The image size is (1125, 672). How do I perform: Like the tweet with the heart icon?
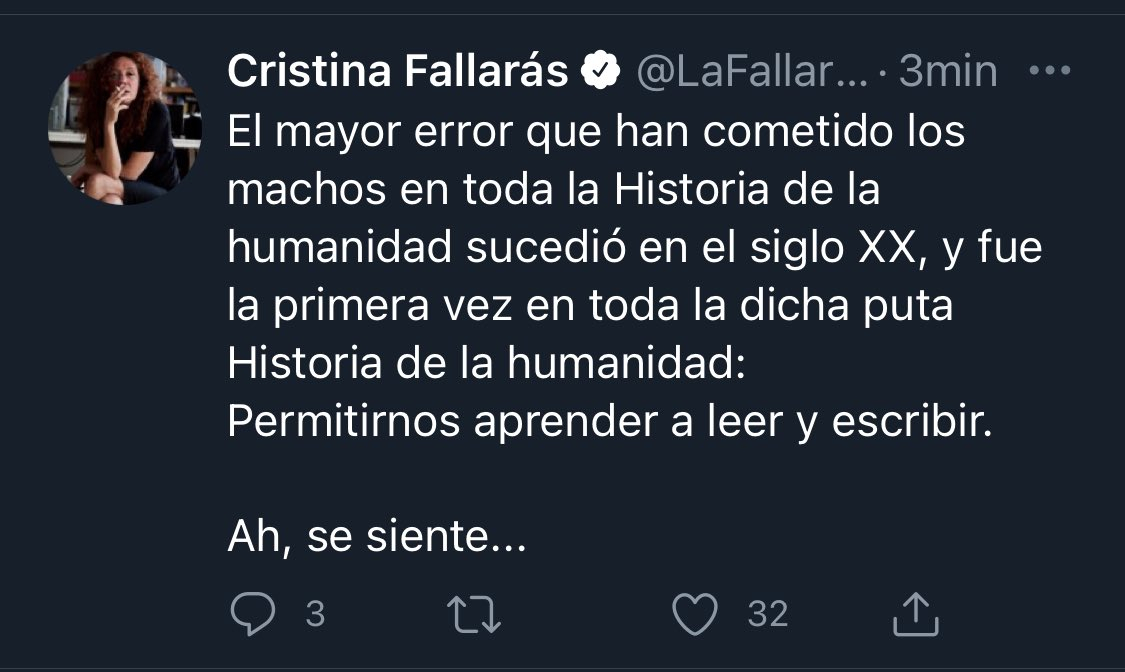pyautogui.click(x=696, y=614)
